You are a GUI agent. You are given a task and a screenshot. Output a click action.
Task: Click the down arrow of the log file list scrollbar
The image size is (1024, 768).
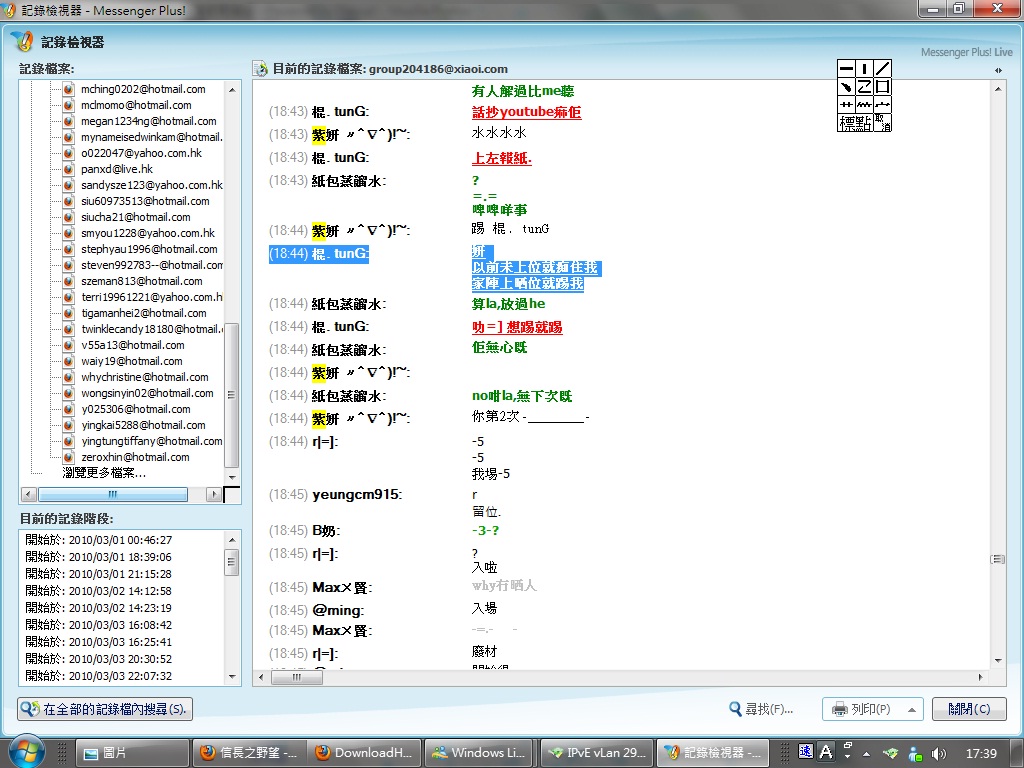(x=232, y=478)
